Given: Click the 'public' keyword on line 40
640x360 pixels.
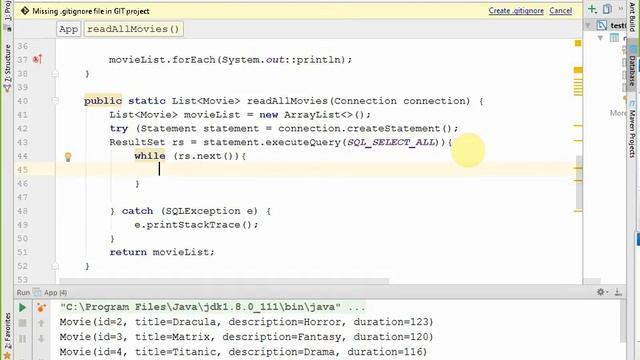Looking at the screenshot, I should [103, 101].
